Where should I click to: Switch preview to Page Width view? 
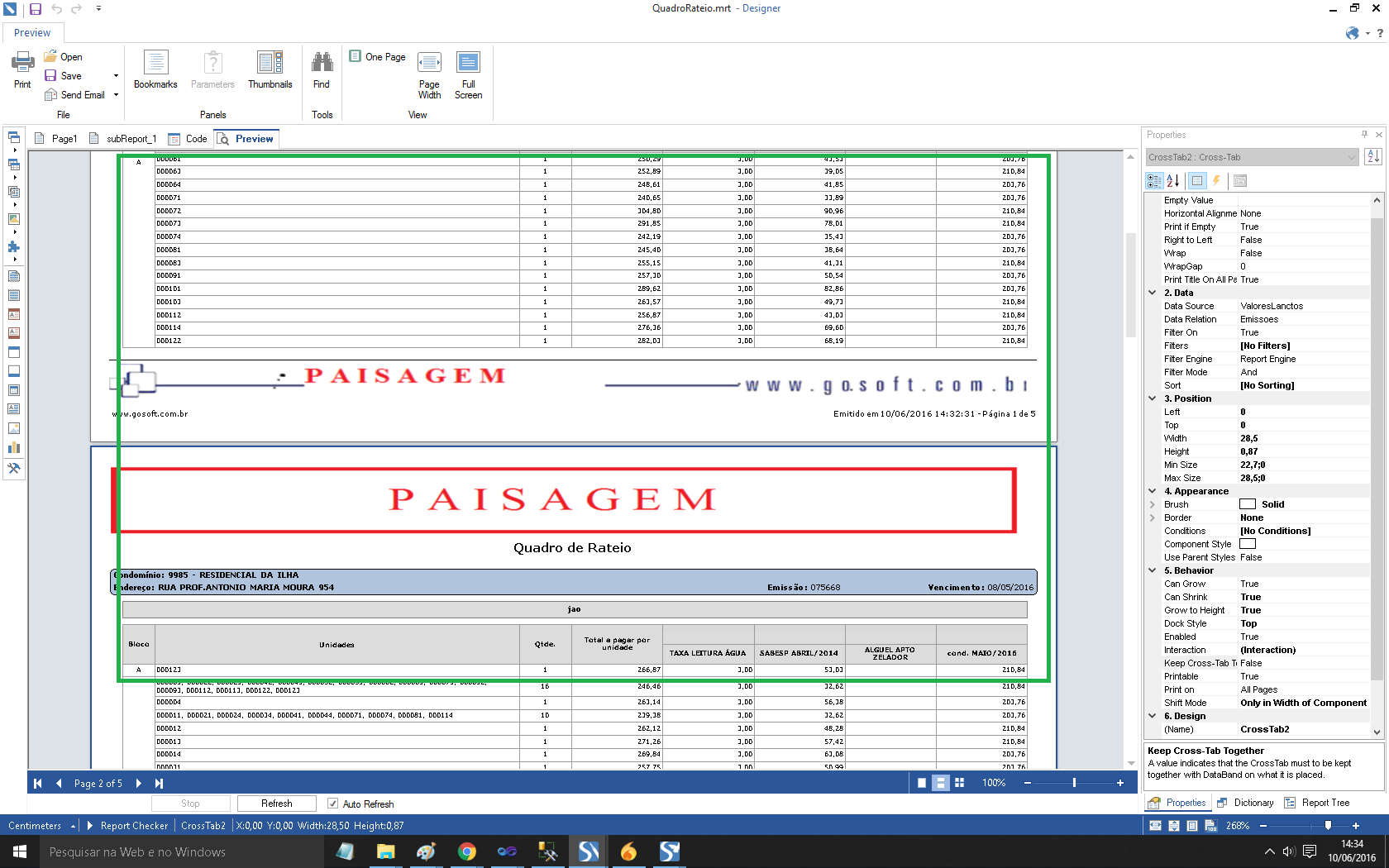(429, 75)
